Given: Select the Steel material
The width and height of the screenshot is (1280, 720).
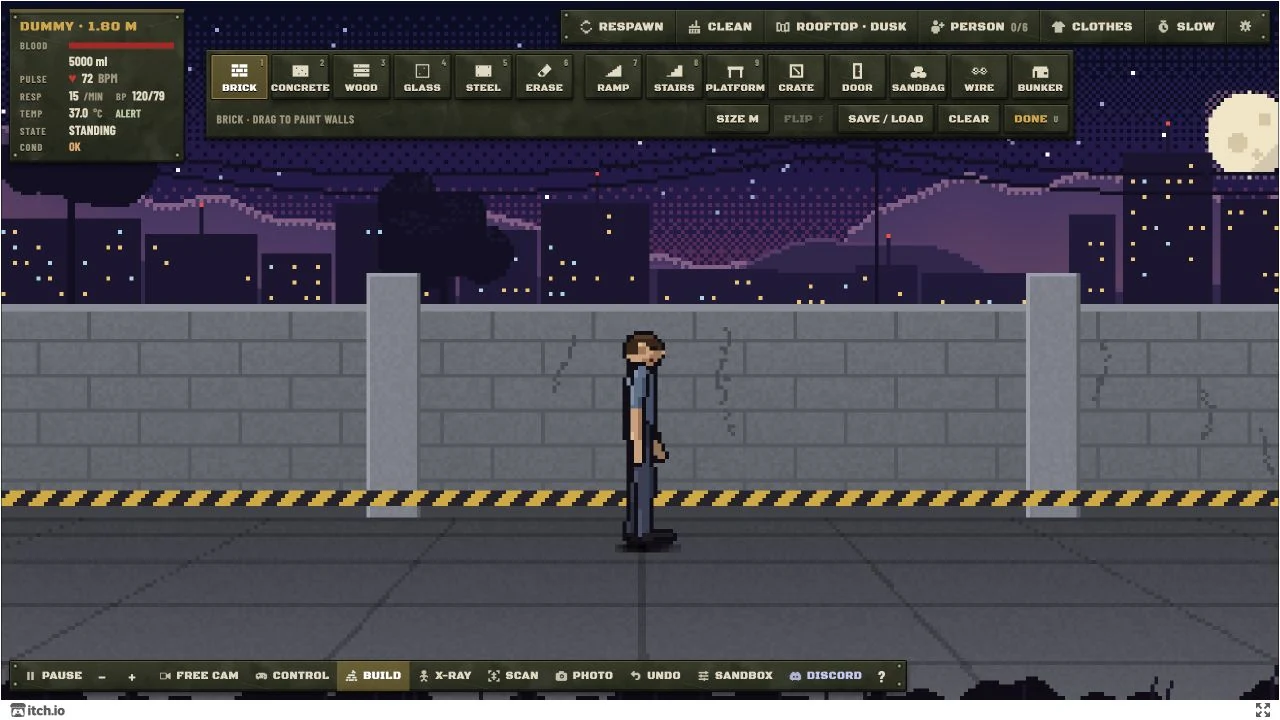Looking at the screenshot, I should click(483, 77).
